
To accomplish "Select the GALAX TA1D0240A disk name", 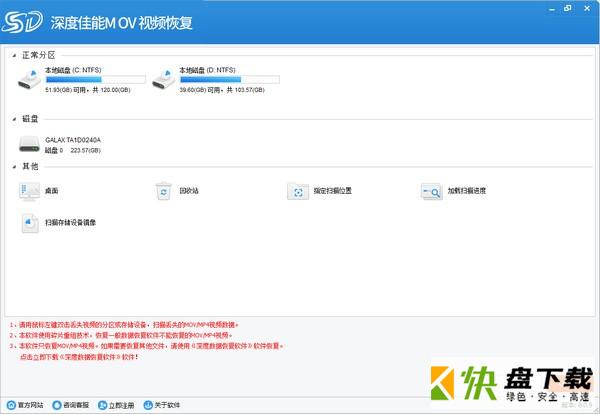I will pyautogui.click(x=73, y=140).
